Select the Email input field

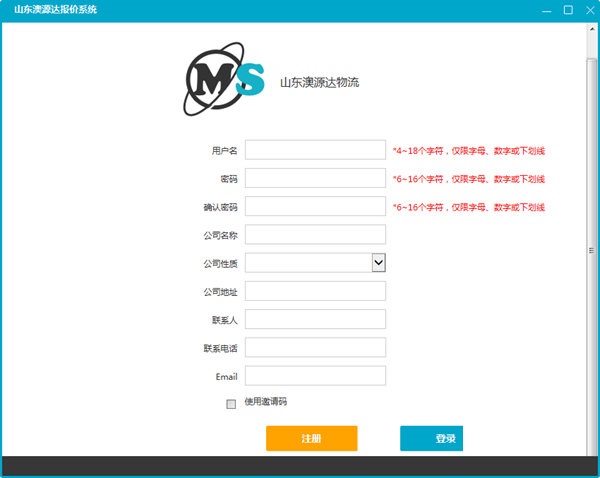click(x=315, y=376)
